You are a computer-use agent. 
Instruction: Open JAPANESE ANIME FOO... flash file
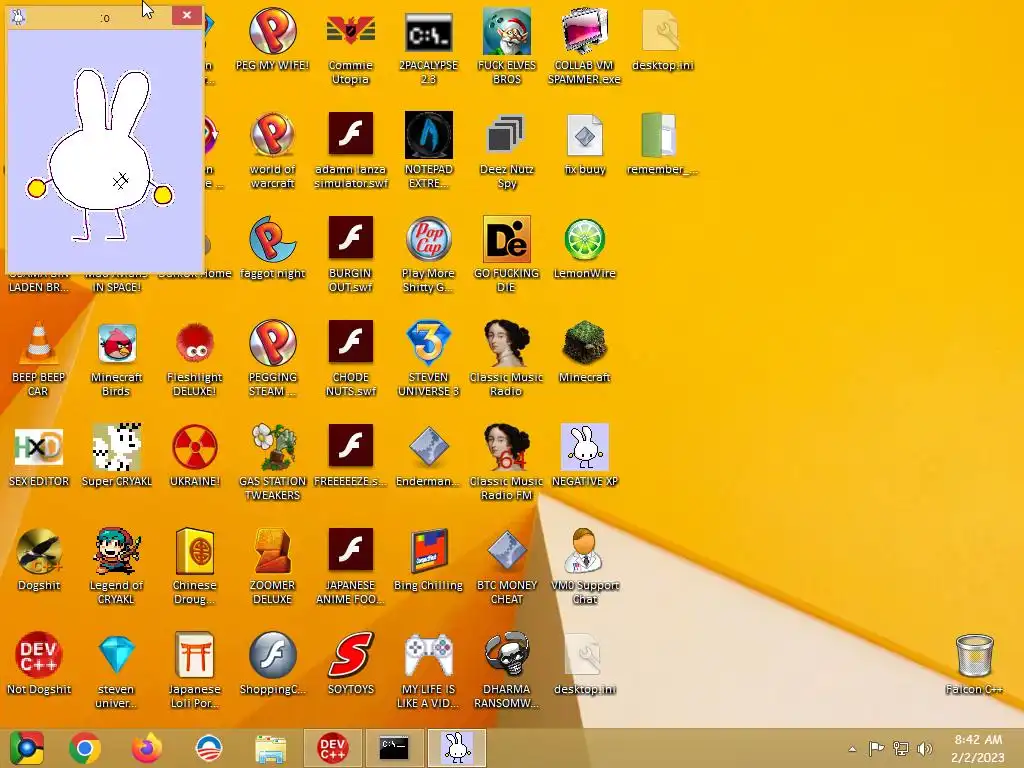[351, 551]
